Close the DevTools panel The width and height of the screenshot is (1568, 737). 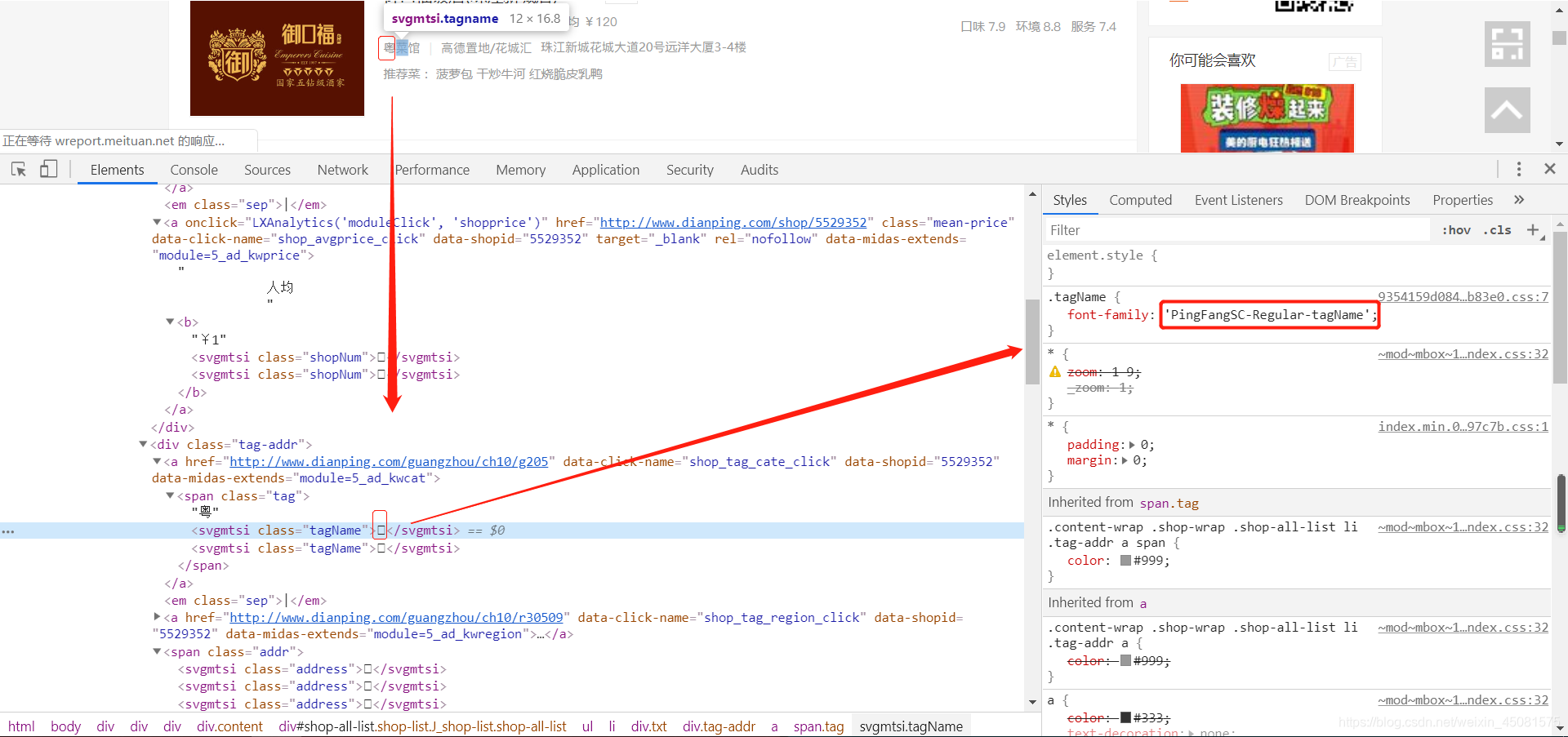click(x=1550, y=169)
